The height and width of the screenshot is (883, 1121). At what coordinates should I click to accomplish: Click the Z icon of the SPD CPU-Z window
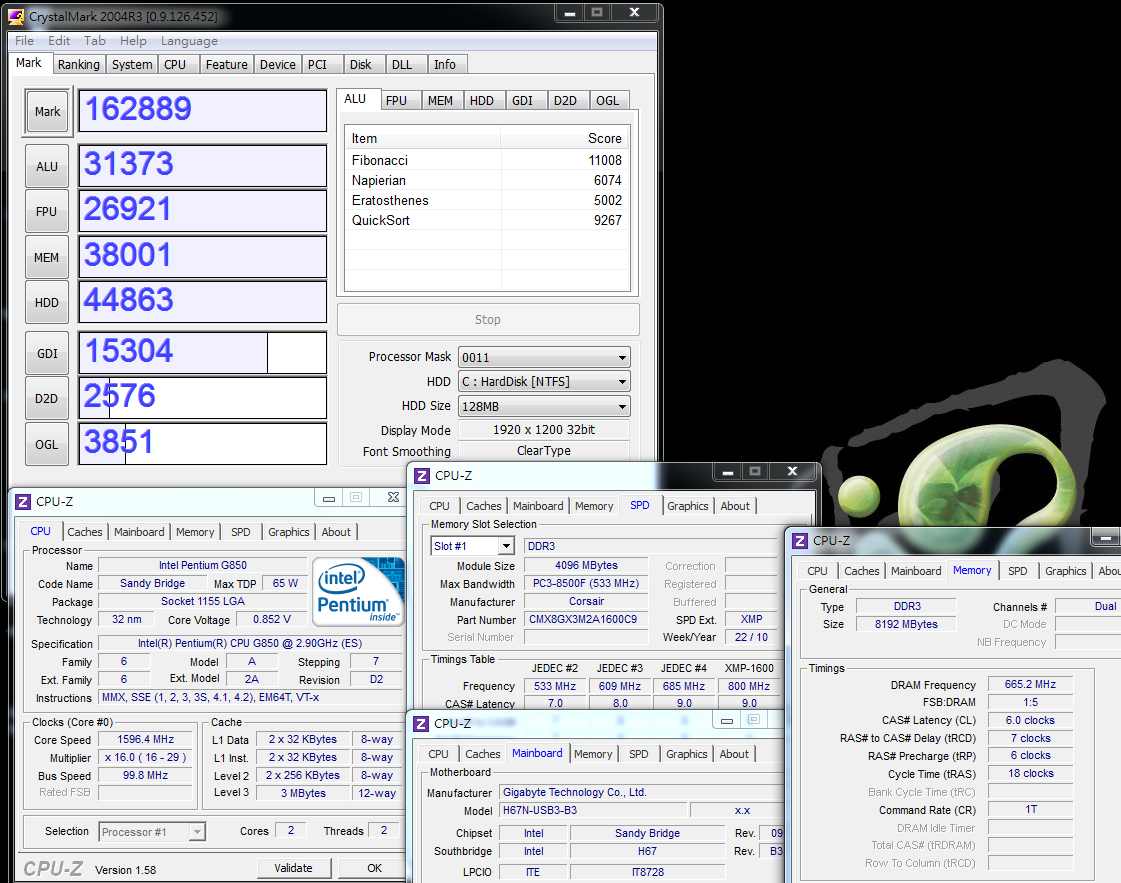click(422, 475)
